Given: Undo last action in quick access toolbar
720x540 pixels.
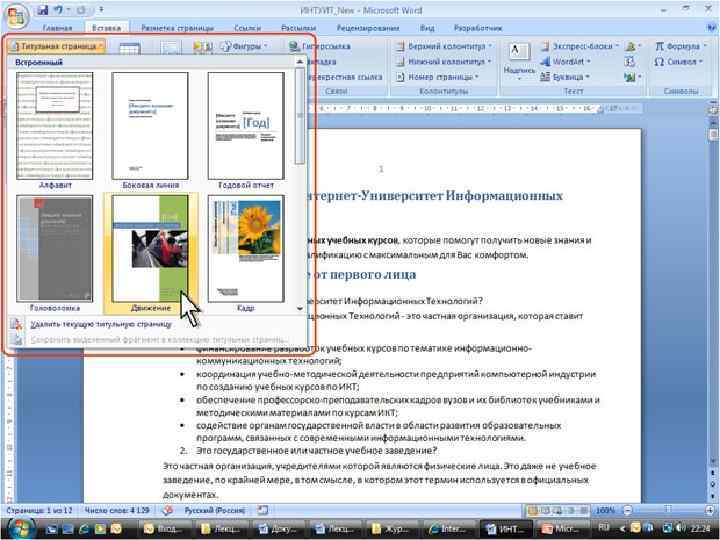Looking at the screenshot, I should click(x=58, y=10).
